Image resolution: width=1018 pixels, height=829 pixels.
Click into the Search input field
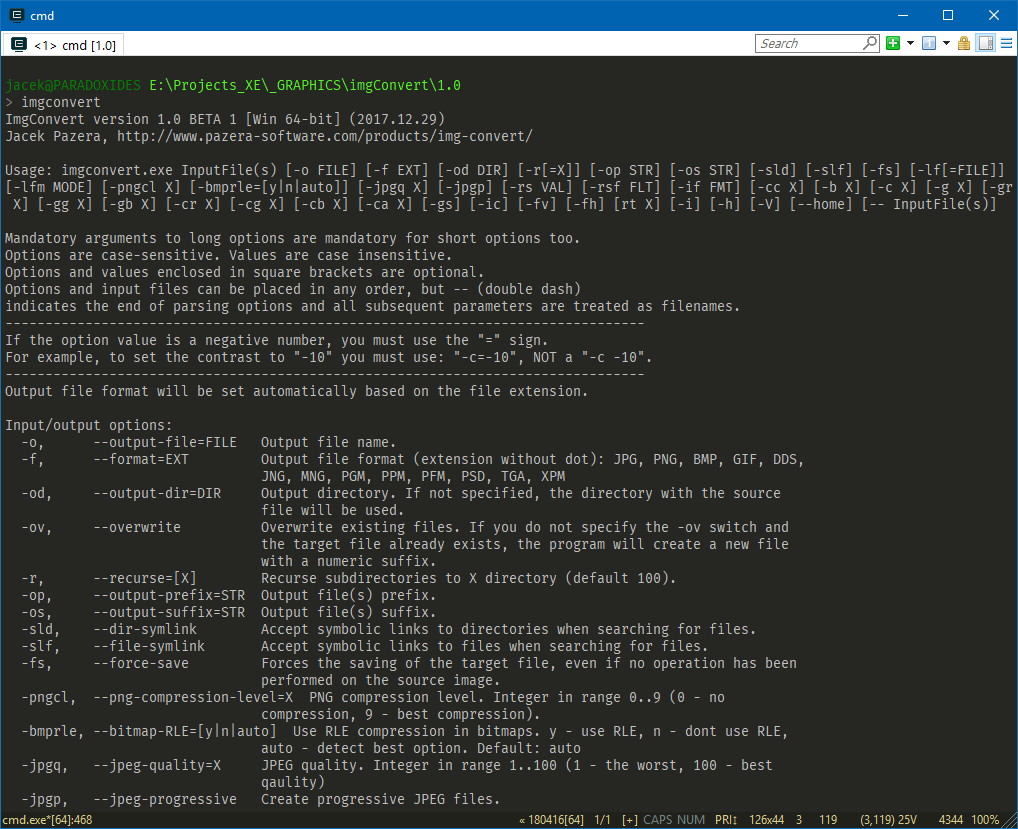[x=808, y=43]
